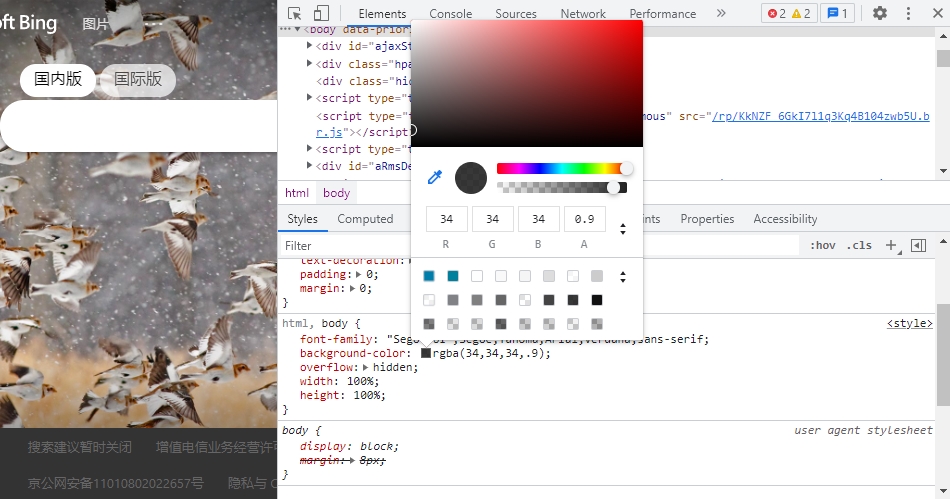Toggle the .cls element classes panel
The height and width of the screenshot is (499, 950).
tap(859, 245)
